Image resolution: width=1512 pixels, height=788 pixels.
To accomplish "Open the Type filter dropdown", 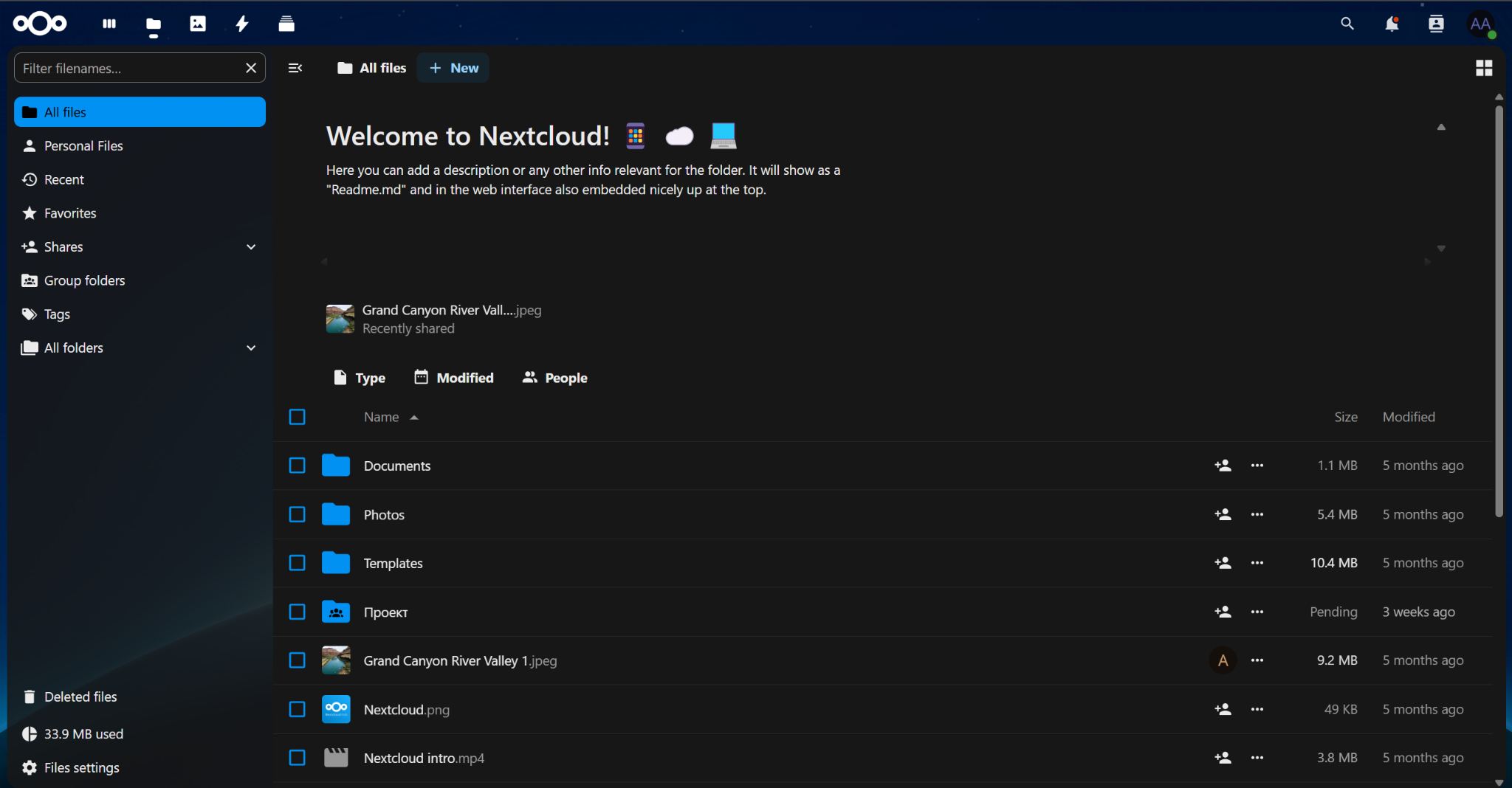I will coord(360,378).
